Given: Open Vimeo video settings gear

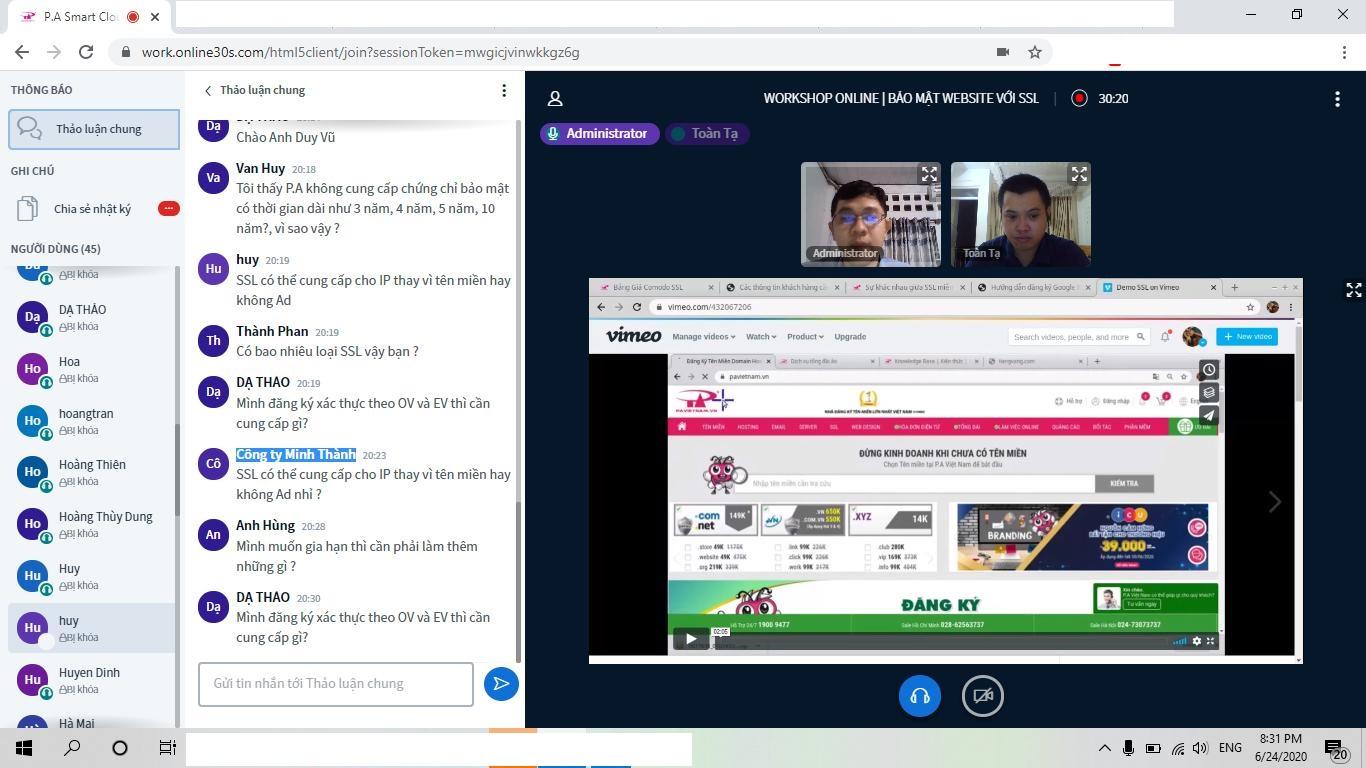Looking at the screenshot, I should pyautogui.click(x=1196, y=641).
